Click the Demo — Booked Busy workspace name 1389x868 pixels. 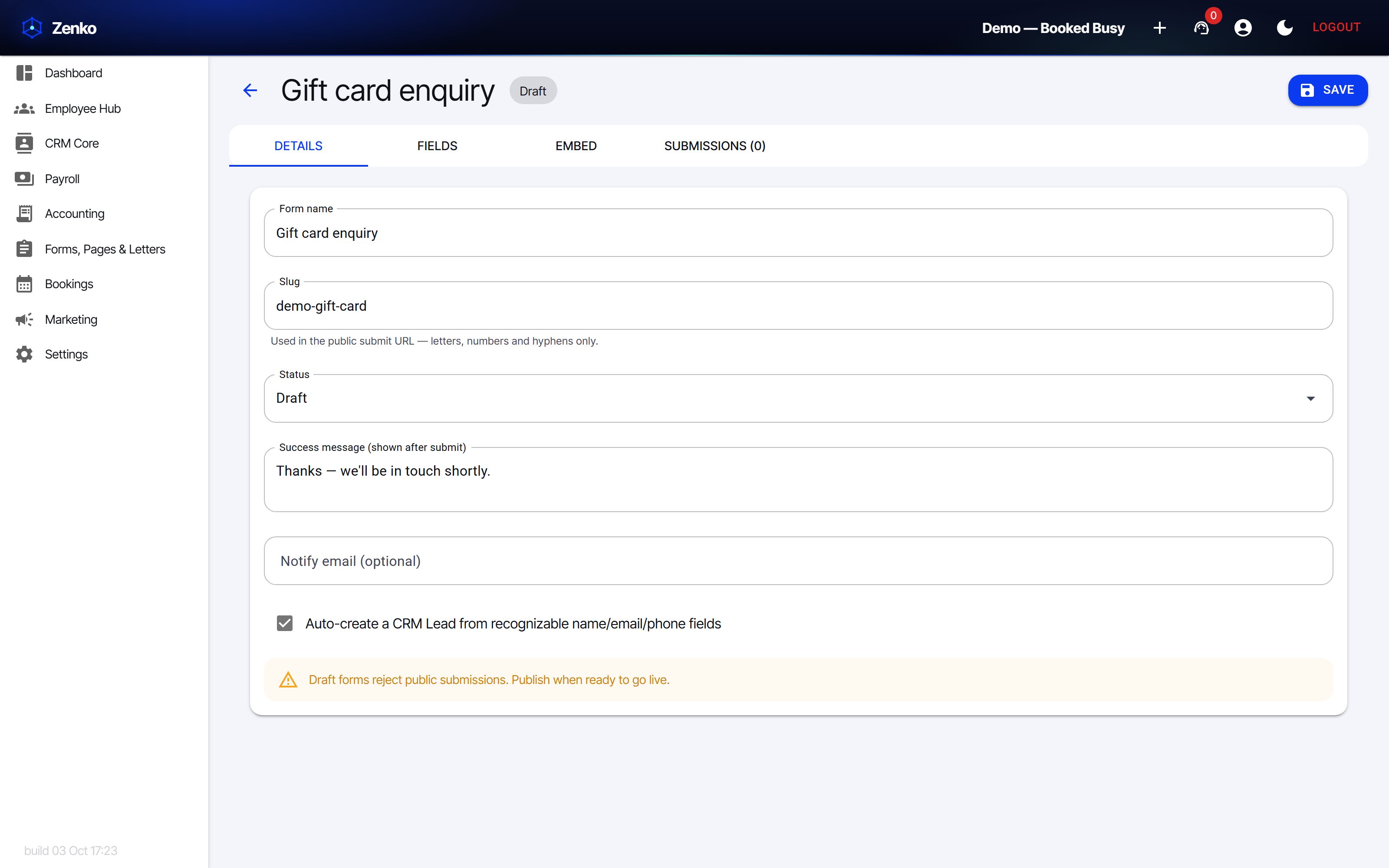click(x=1053, y=28)
